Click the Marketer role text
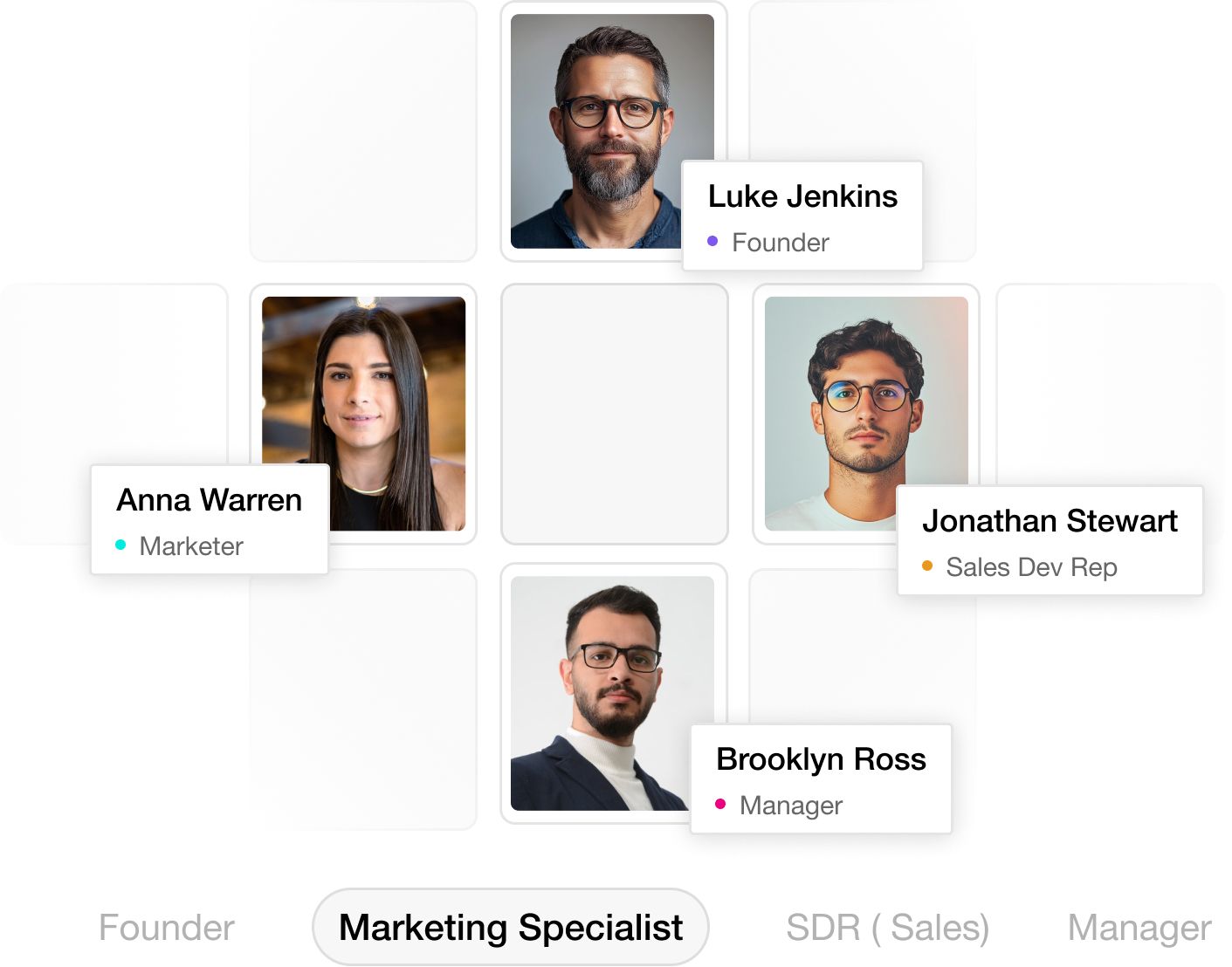The height and width of the screenshot is (967, 1232). pos(191,546)
